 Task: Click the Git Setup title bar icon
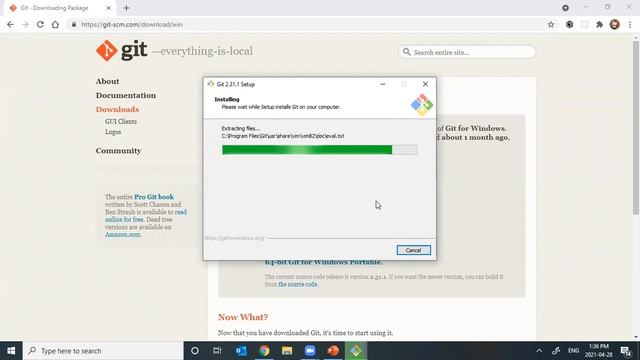[x=211, y=84]
